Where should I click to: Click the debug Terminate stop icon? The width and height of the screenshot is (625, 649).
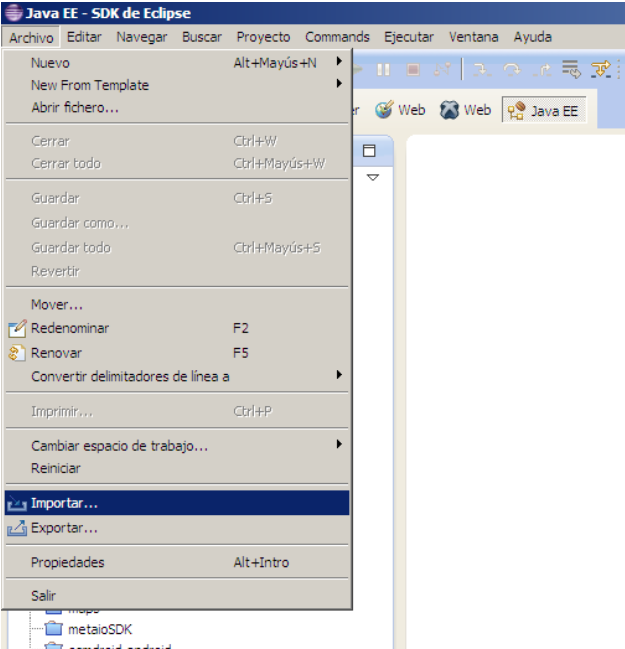click(413, 70)
